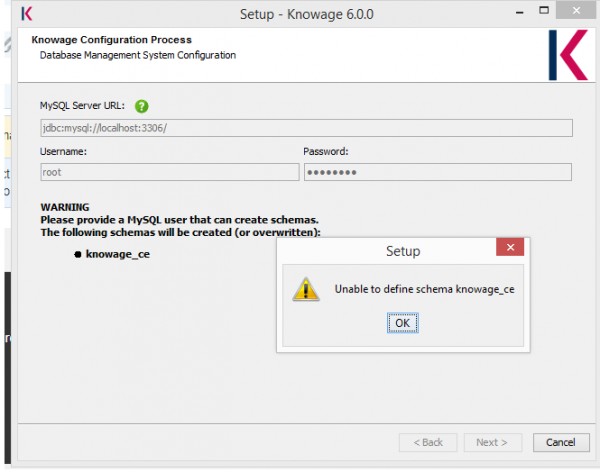
Task: Close the Setup error dialog
Action: pos(510,247)
